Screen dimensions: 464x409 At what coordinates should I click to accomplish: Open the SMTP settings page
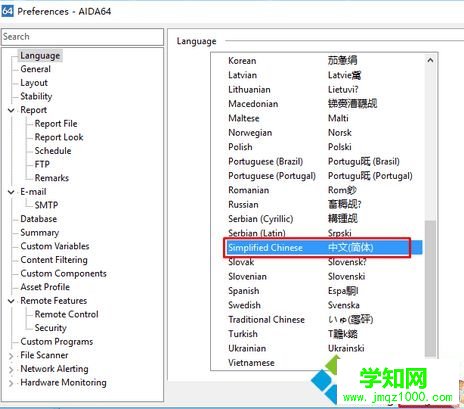point(46,205)
